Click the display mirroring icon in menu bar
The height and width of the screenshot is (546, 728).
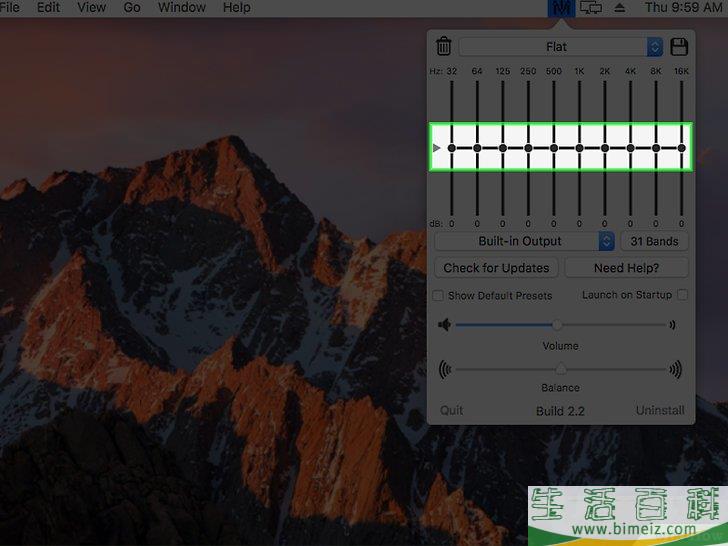click(x=591, y=8)
